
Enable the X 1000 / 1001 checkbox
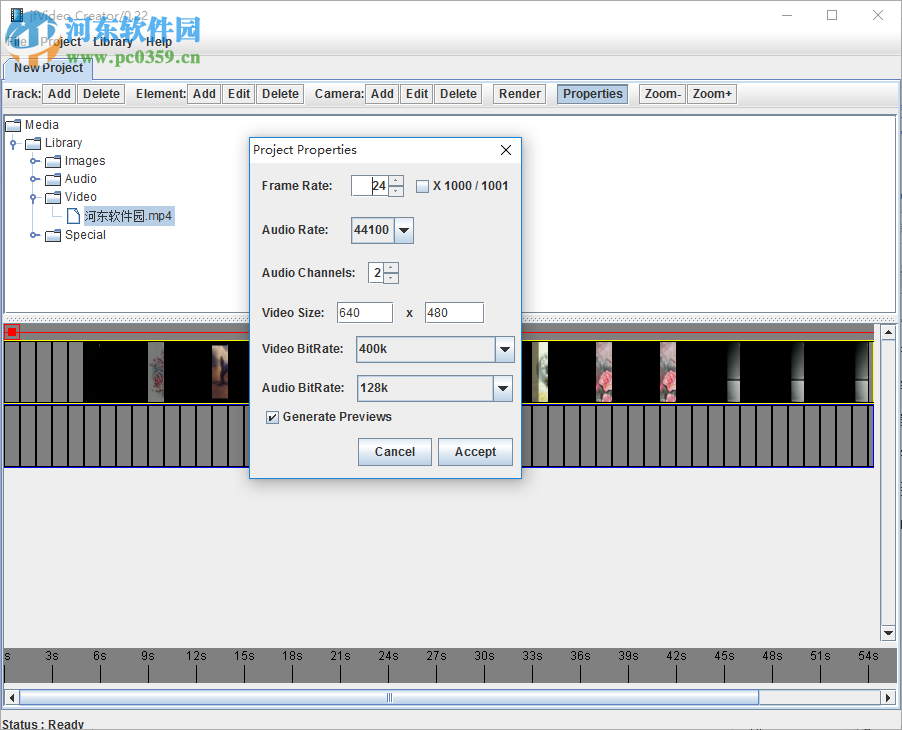click(x=422, y=185)
